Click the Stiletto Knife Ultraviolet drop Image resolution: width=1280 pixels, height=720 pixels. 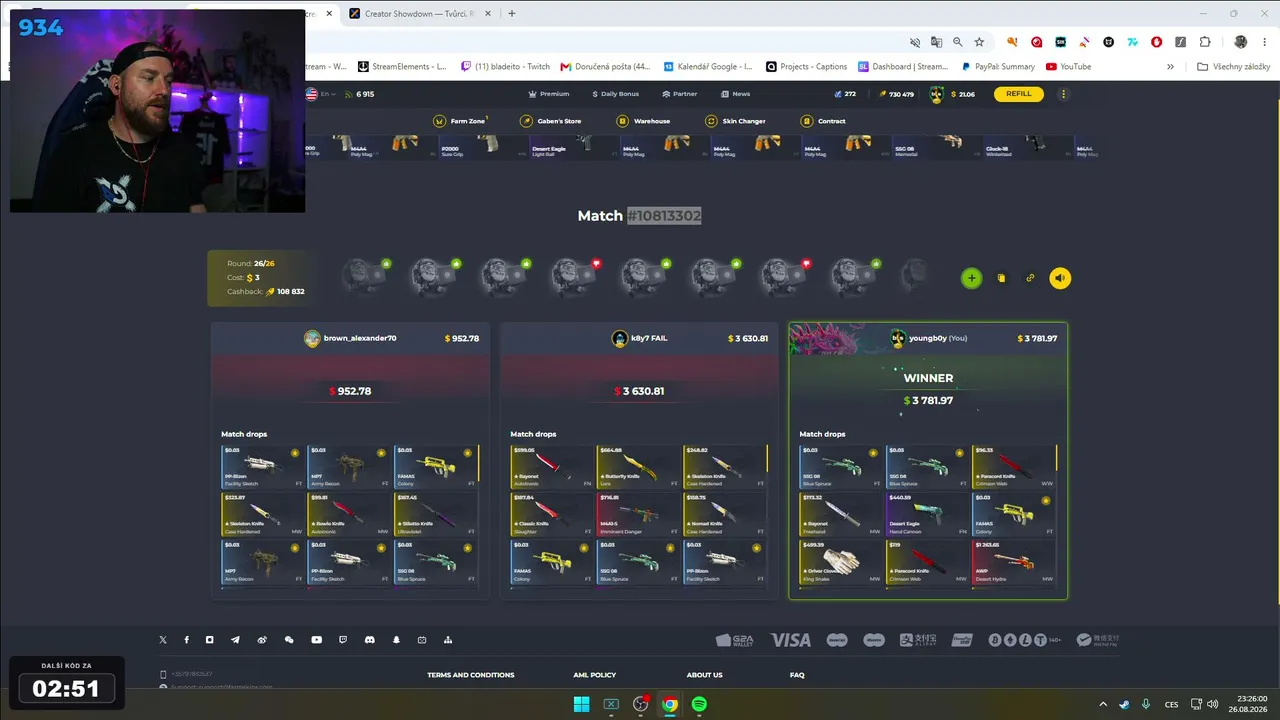point(436,514)
